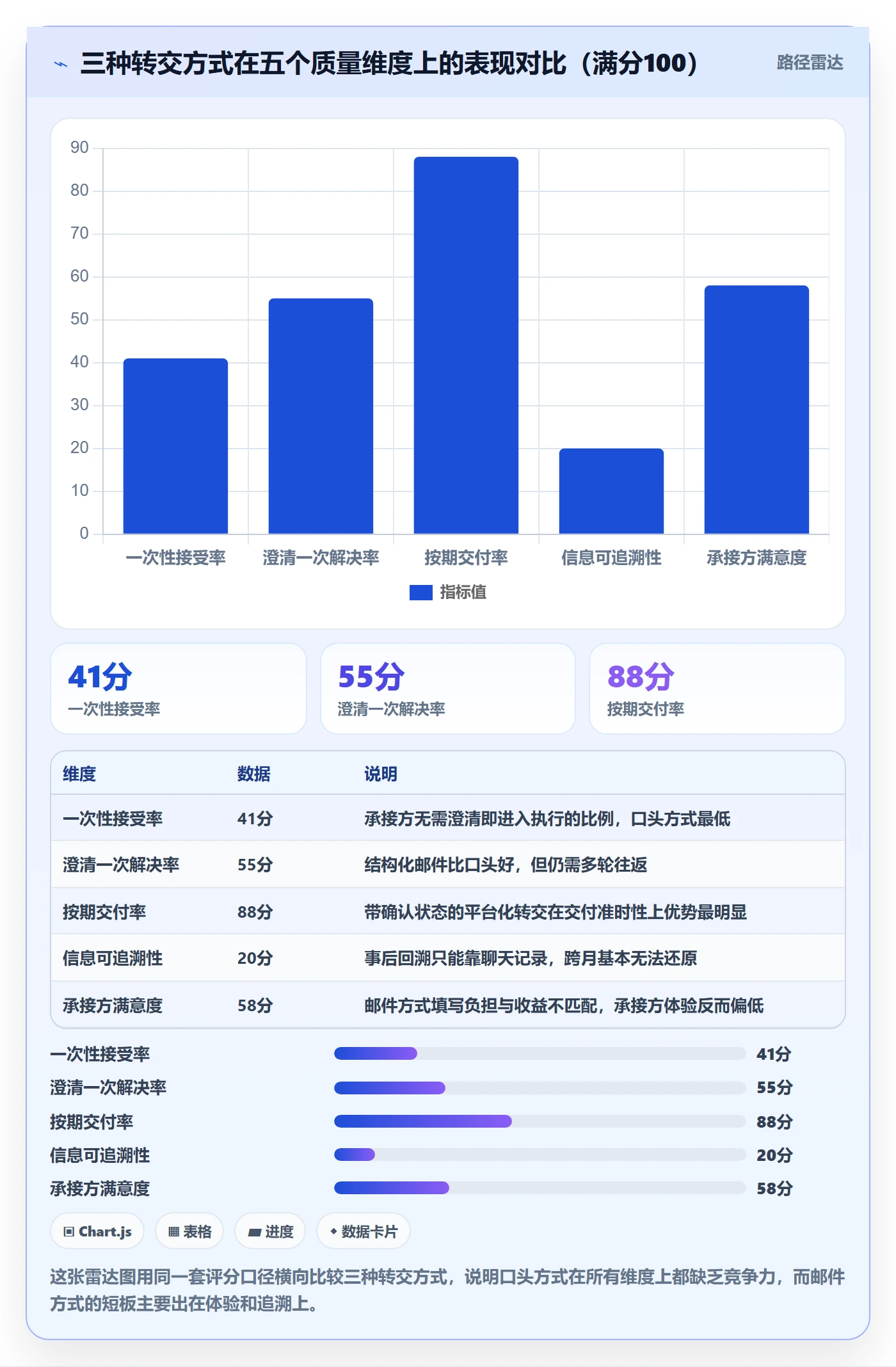Click the note '邮件方式填写负担与收益不匹配，承接方体验反而偏低'
Image resolution: width=896 pixels, height=1367 pixels.
click(x=564, y=1005)
